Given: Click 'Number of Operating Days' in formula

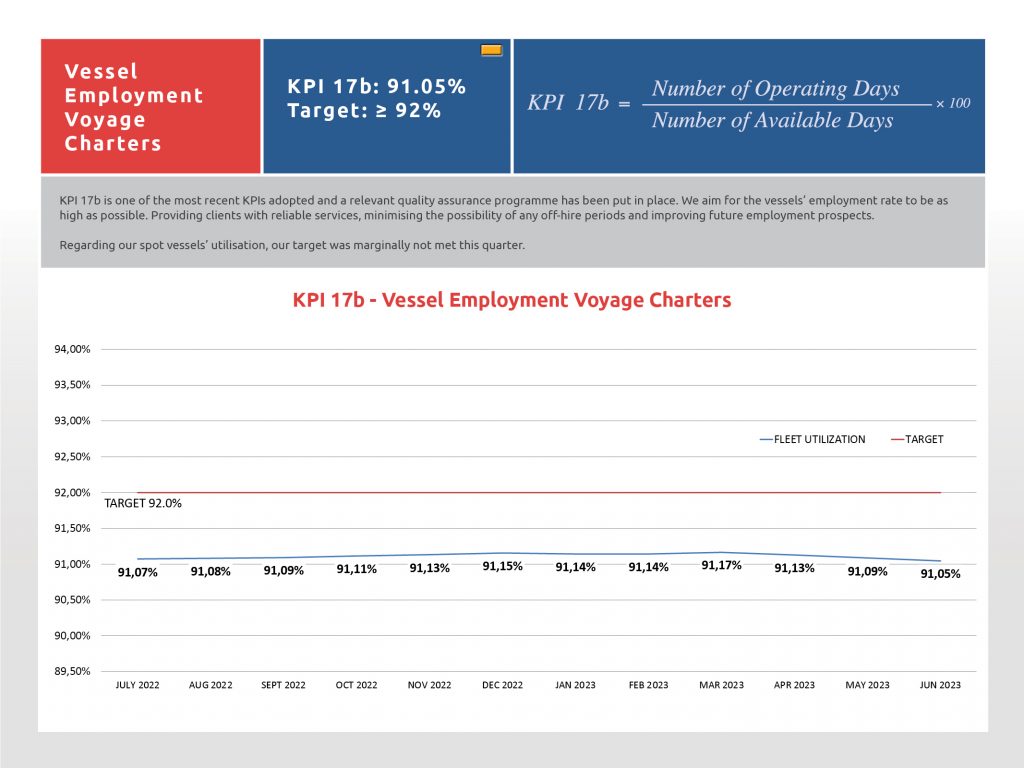Looking at the screenshot, I should pyautogui.click(x=775, y=88).
